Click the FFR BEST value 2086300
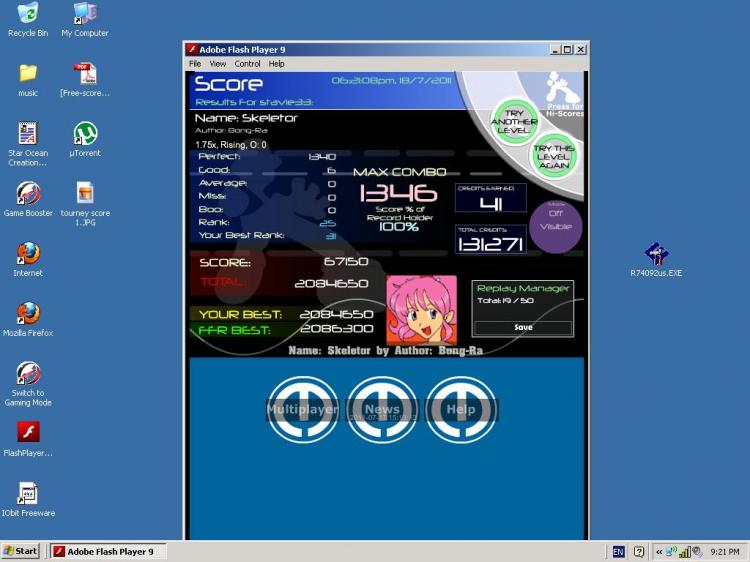This screenshot has width=750, height=562. [337, 329]
